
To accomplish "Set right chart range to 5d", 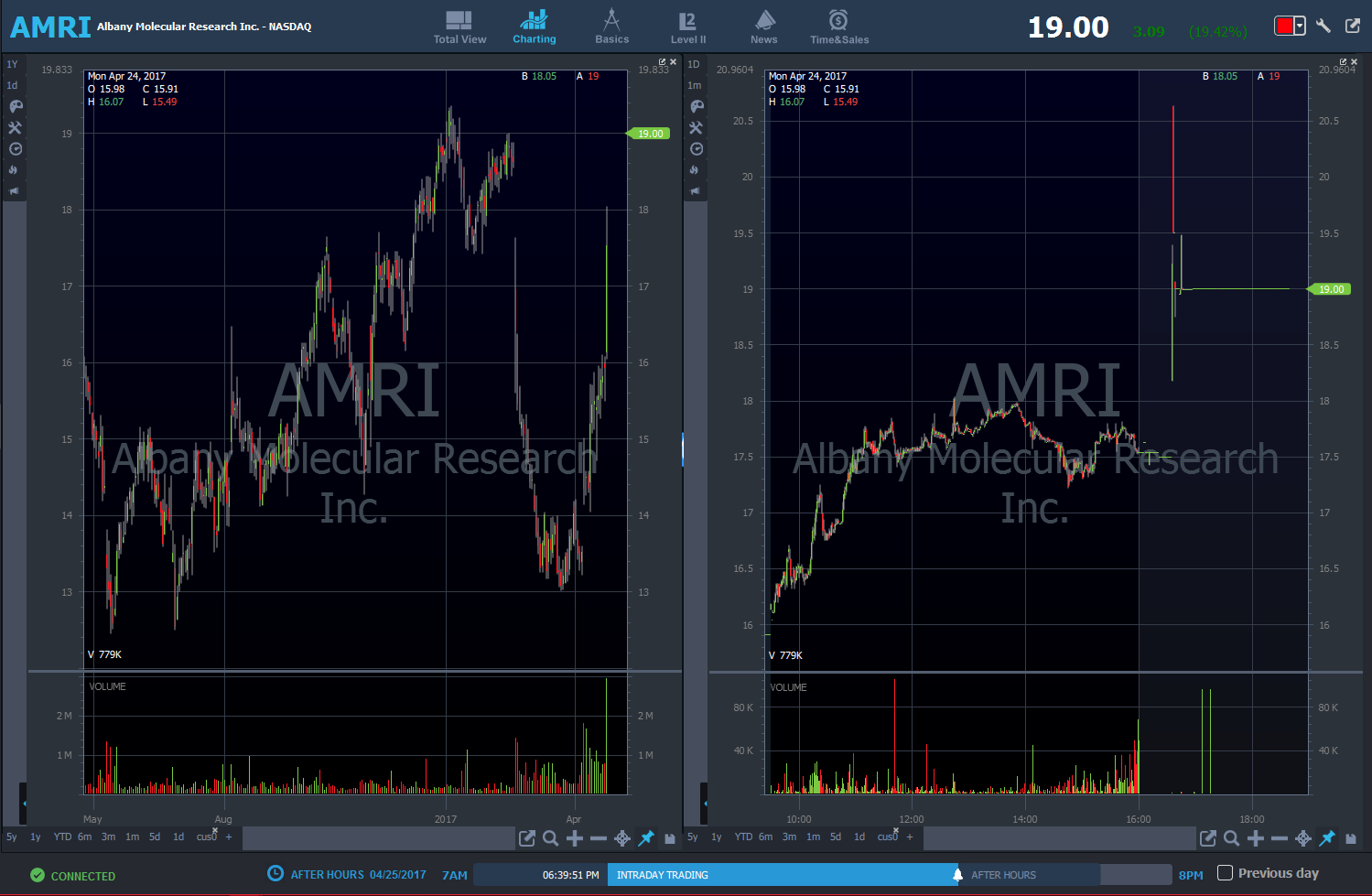I will 836,837.
